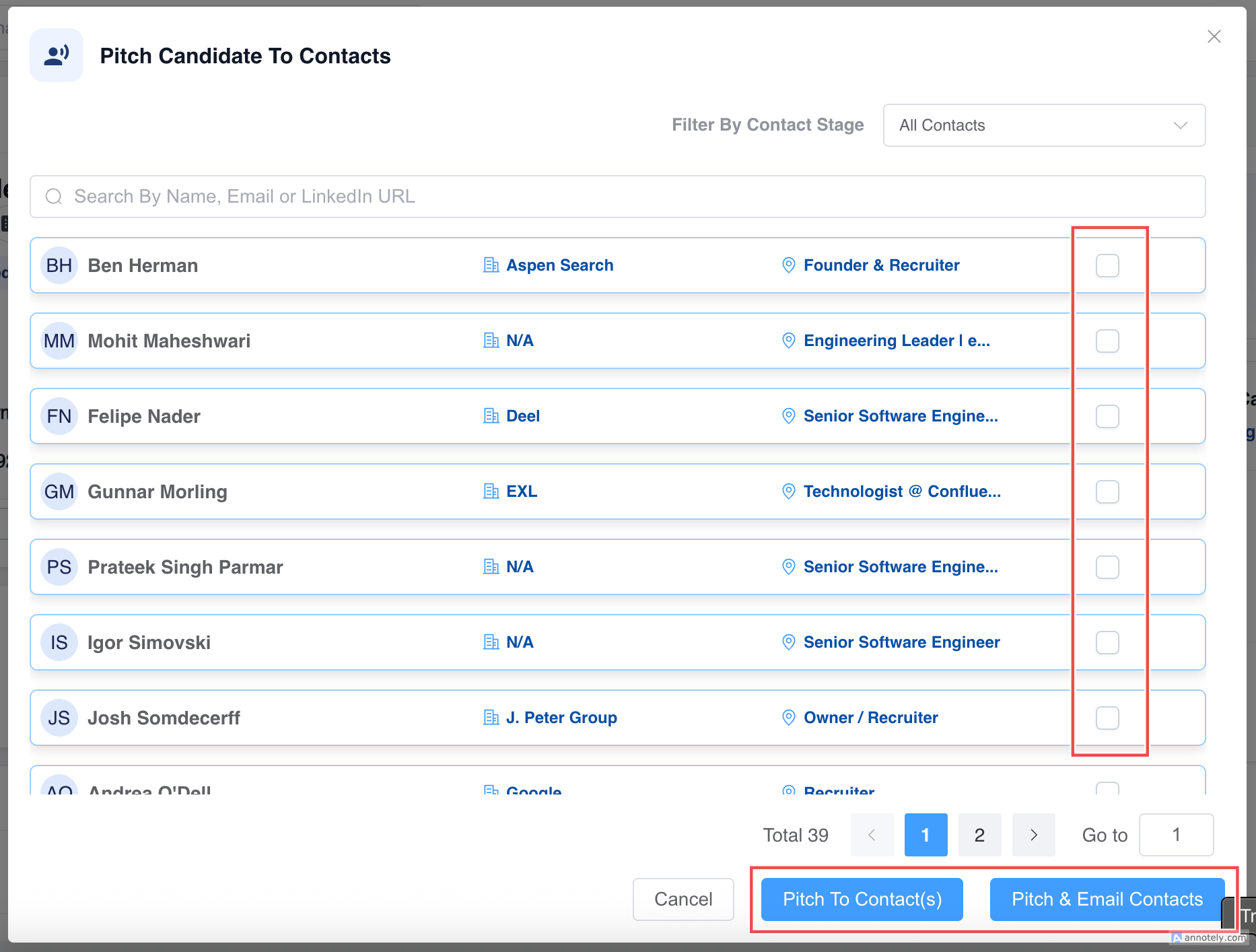
Task: Click the company building icon beside Aspen Search
Action: pyautogui.click(x=491, y=265)
